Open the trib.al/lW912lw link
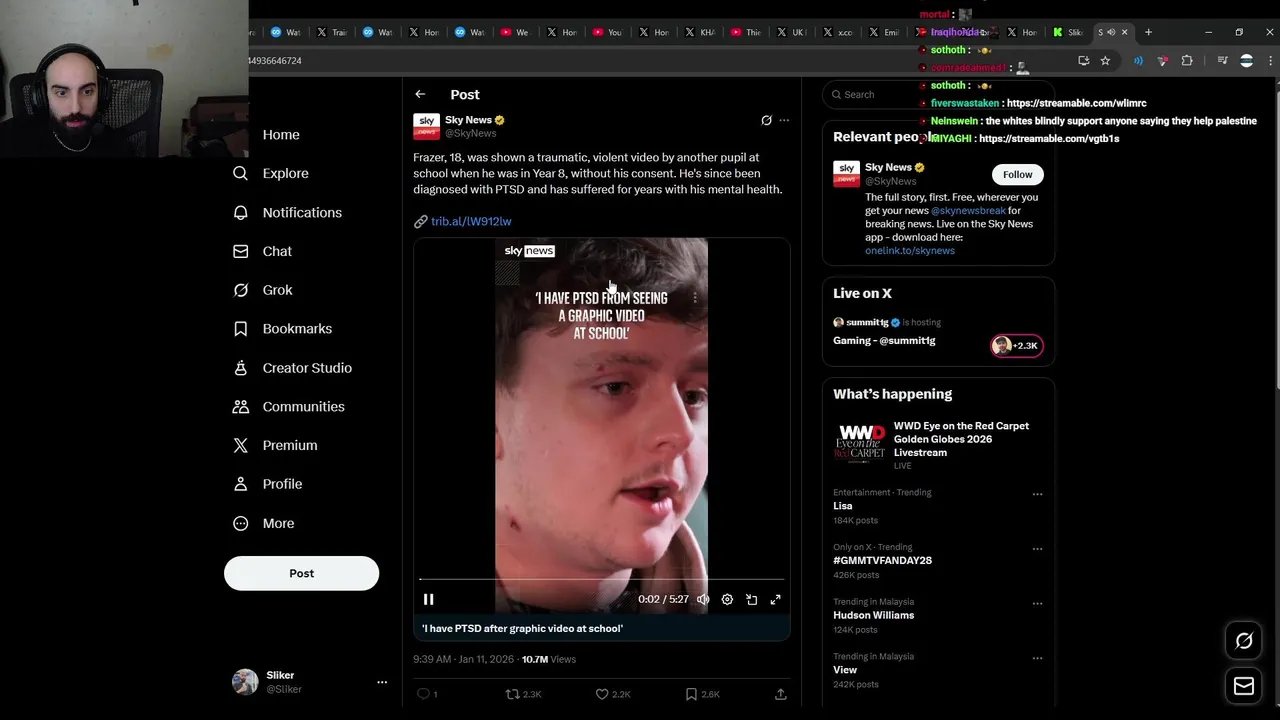Image resolution: width=1280 pixels, height=720 pixels. tap(471, 221)
